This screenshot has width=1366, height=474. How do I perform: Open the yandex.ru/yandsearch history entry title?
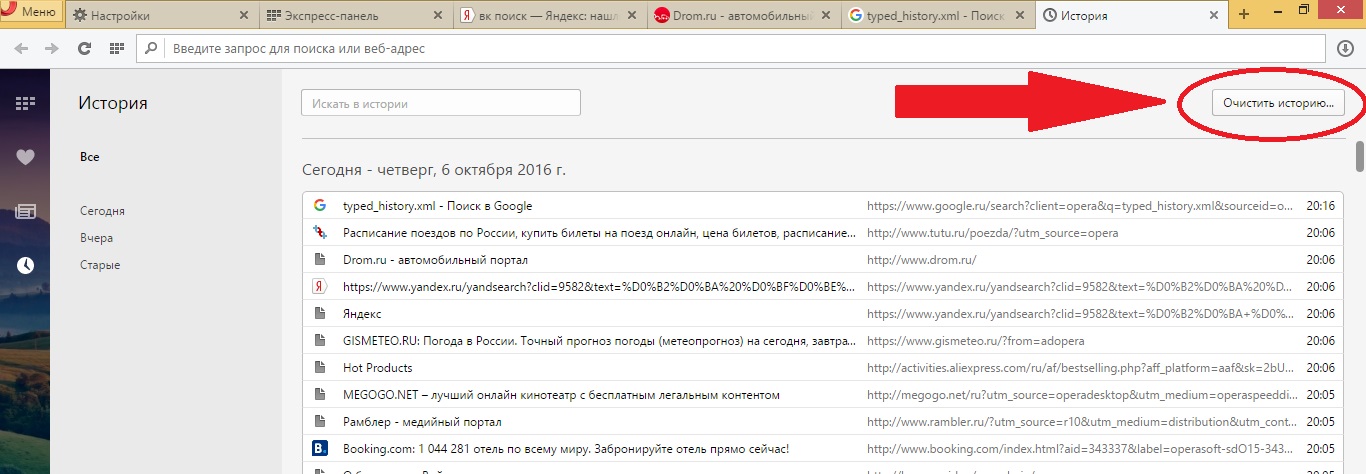[599, 287]
